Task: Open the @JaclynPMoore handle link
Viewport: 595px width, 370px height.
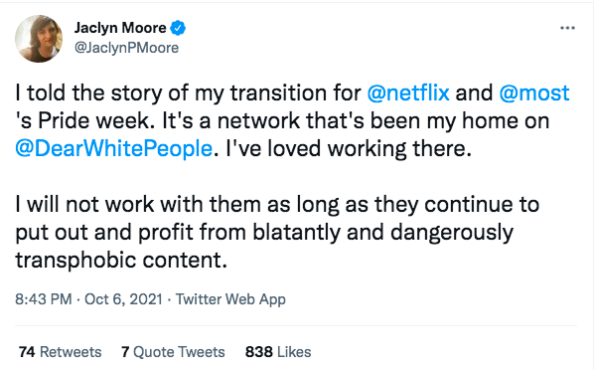Action: [126, 48]
